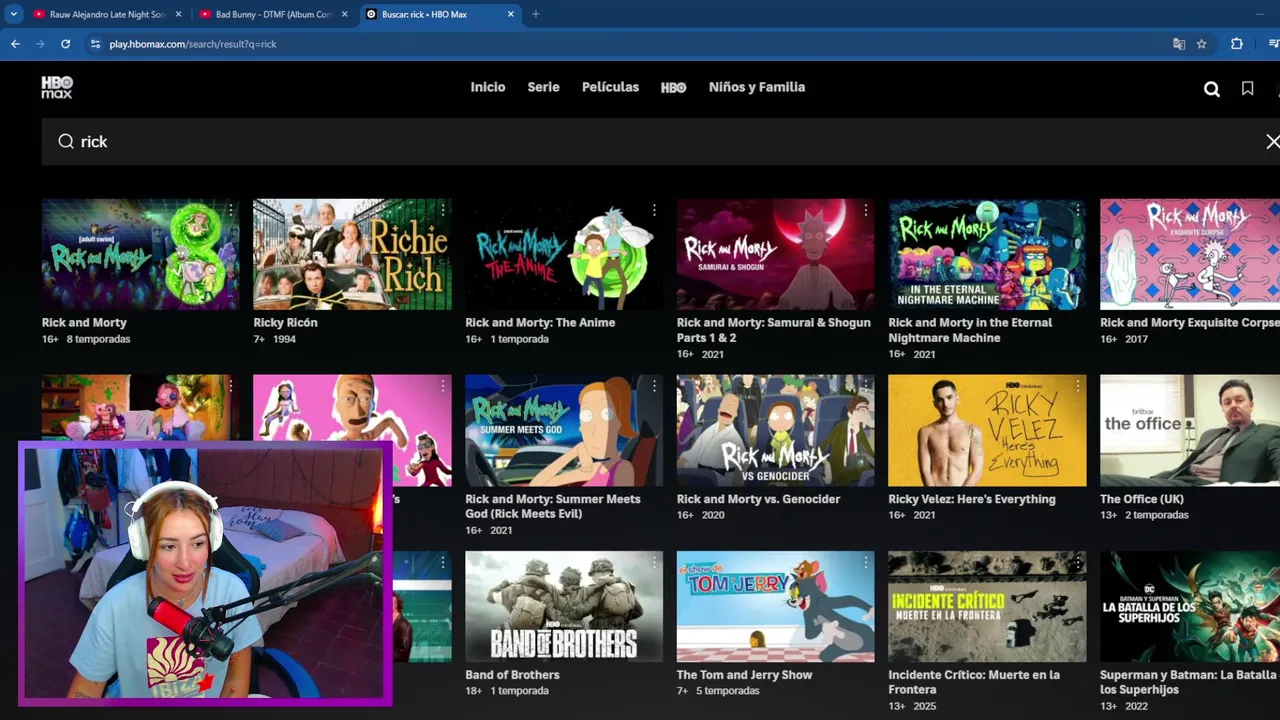Open options dots on vs. Genocider card
This screenshot has height=720, width=1280.
tap(865, 387)
